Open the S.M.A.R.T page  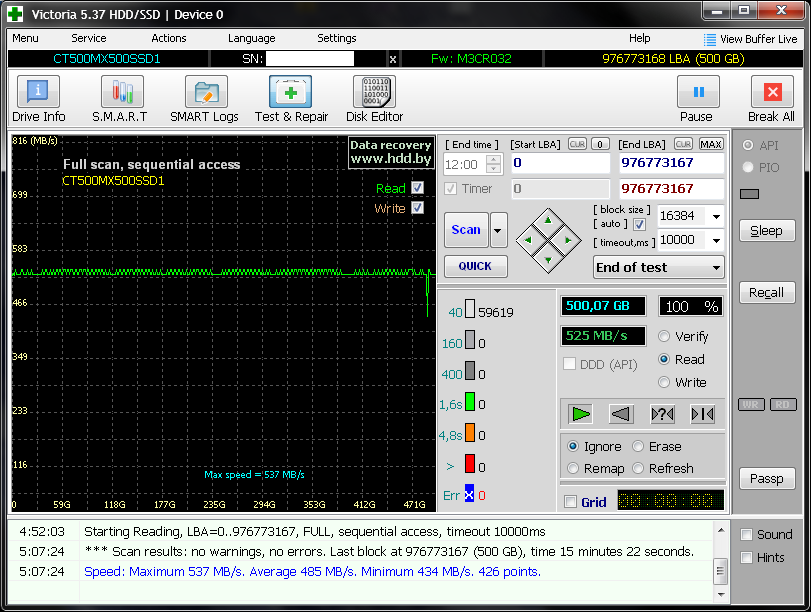[120, 99]
